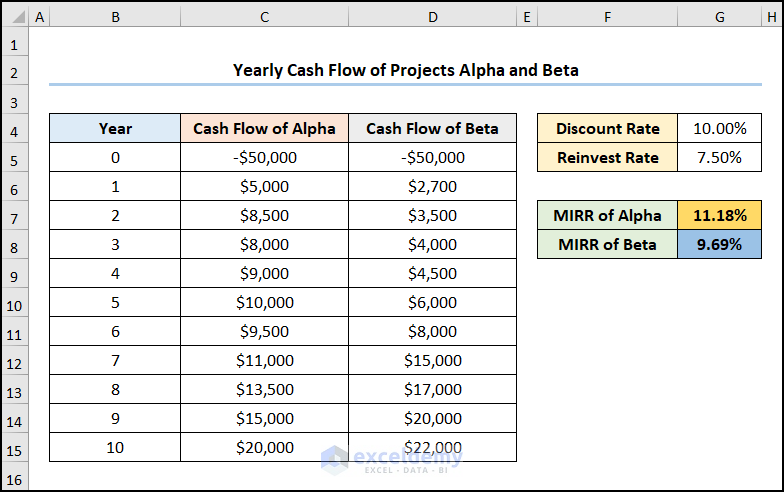This screenshot has height=492, width=784.
Task: Select Beta's $15,000 cash flow cell
Action: coord(432,361)
